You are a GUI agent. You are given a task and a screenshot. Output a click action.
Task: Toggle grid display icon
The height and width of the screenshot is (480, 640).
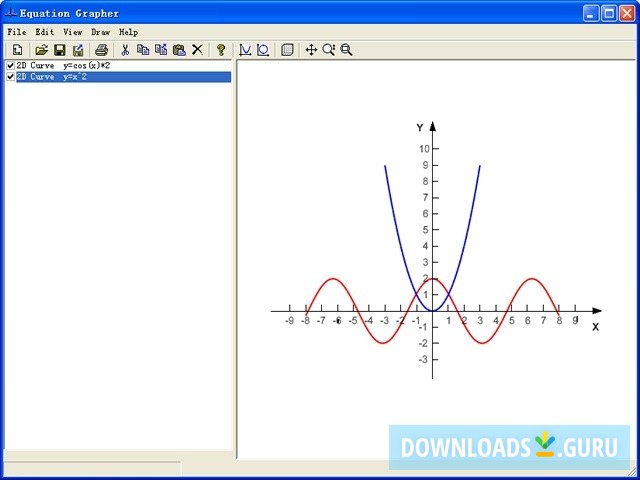[x=287, y=50]
